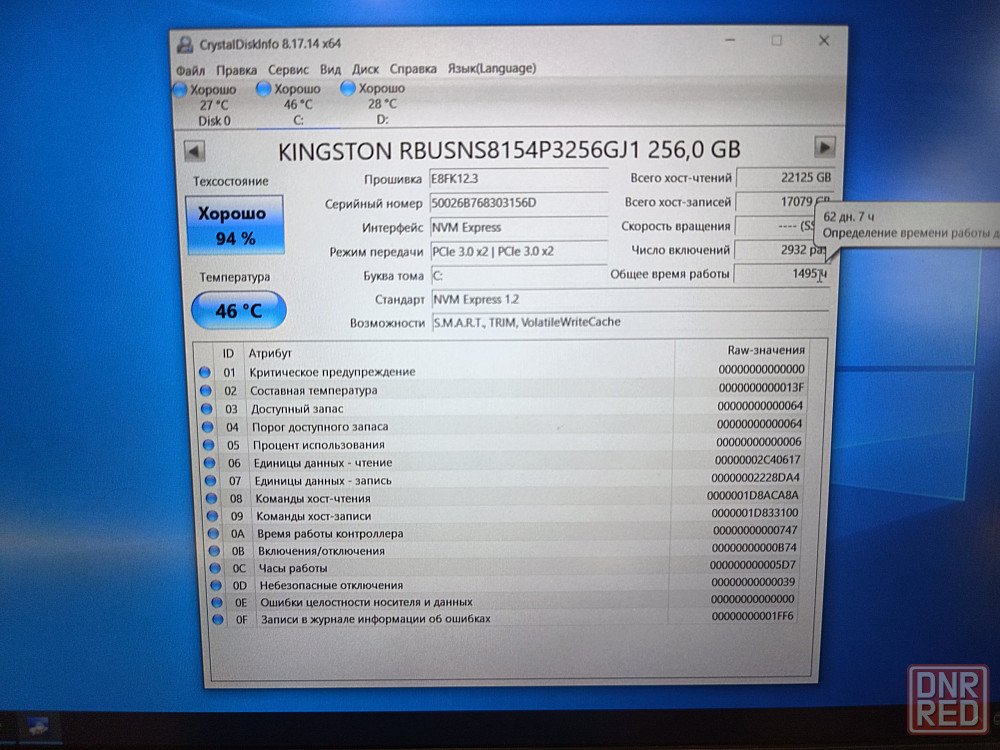Screen dimensions: 1000x750
Task: Select Disk 0 status icon at 27 °C
Action: pos(181,90)
